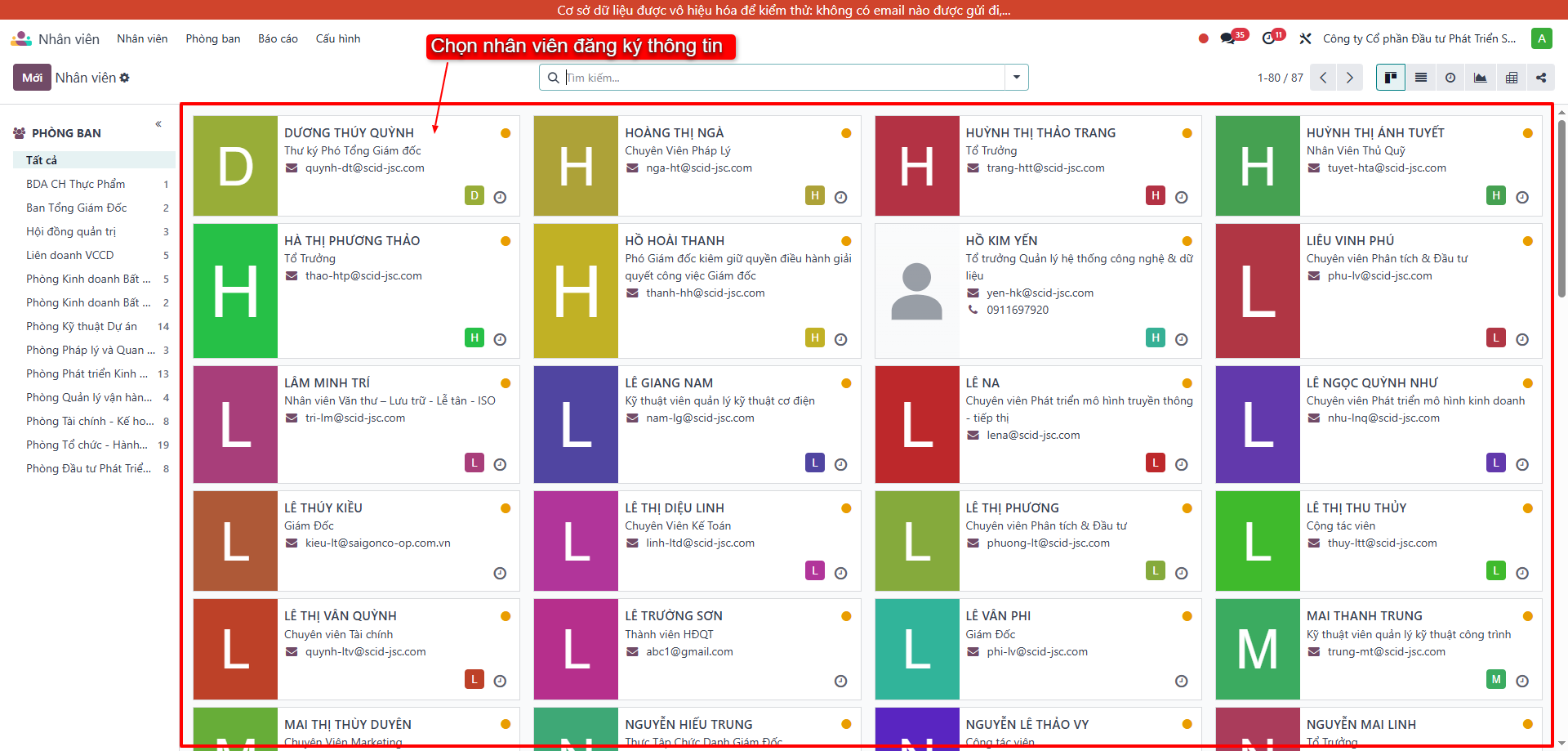Click email icon on Hà Thị Phương Thảo card
1568x751 pixels.
pos(292,276)
